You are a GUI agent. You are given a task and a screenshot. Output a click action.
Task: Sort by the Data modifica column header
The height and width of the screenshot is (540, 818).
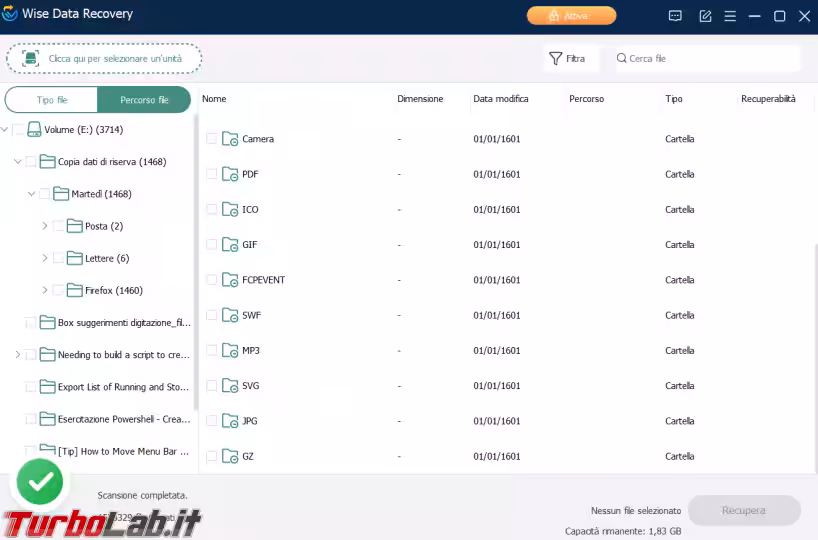point(501,99)
